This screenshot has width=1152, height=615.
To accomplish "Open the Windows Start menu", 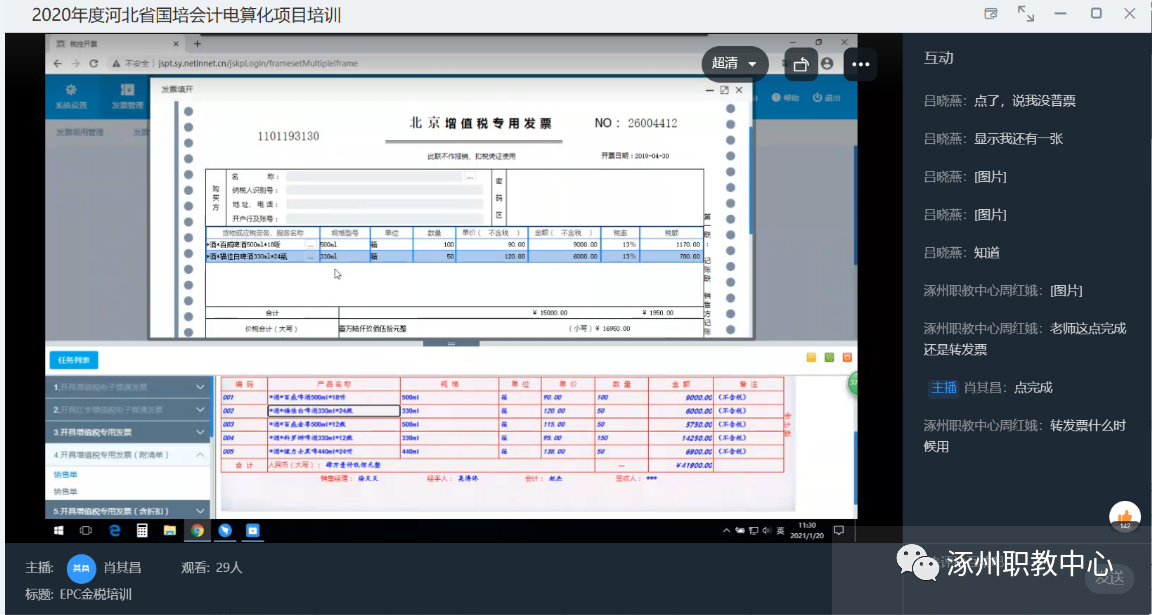I will coord(58,530).
